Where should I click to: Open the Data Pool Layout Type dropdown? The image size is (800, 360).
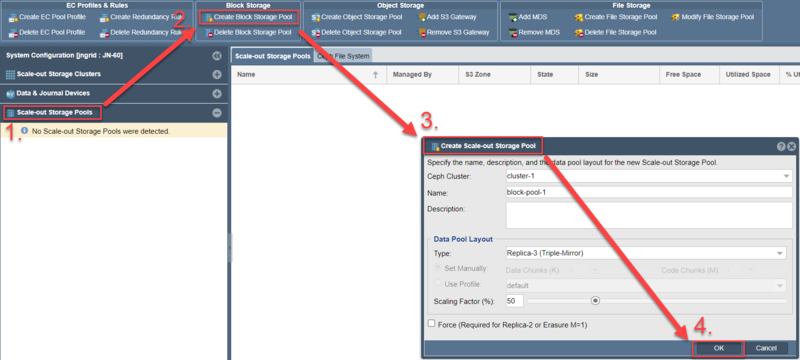click(780, 253)
